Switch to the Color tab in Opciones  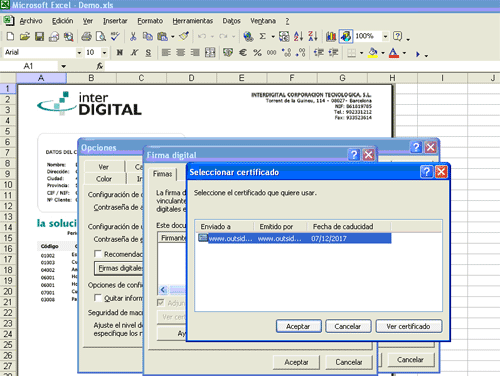click(x=104, y=179)
